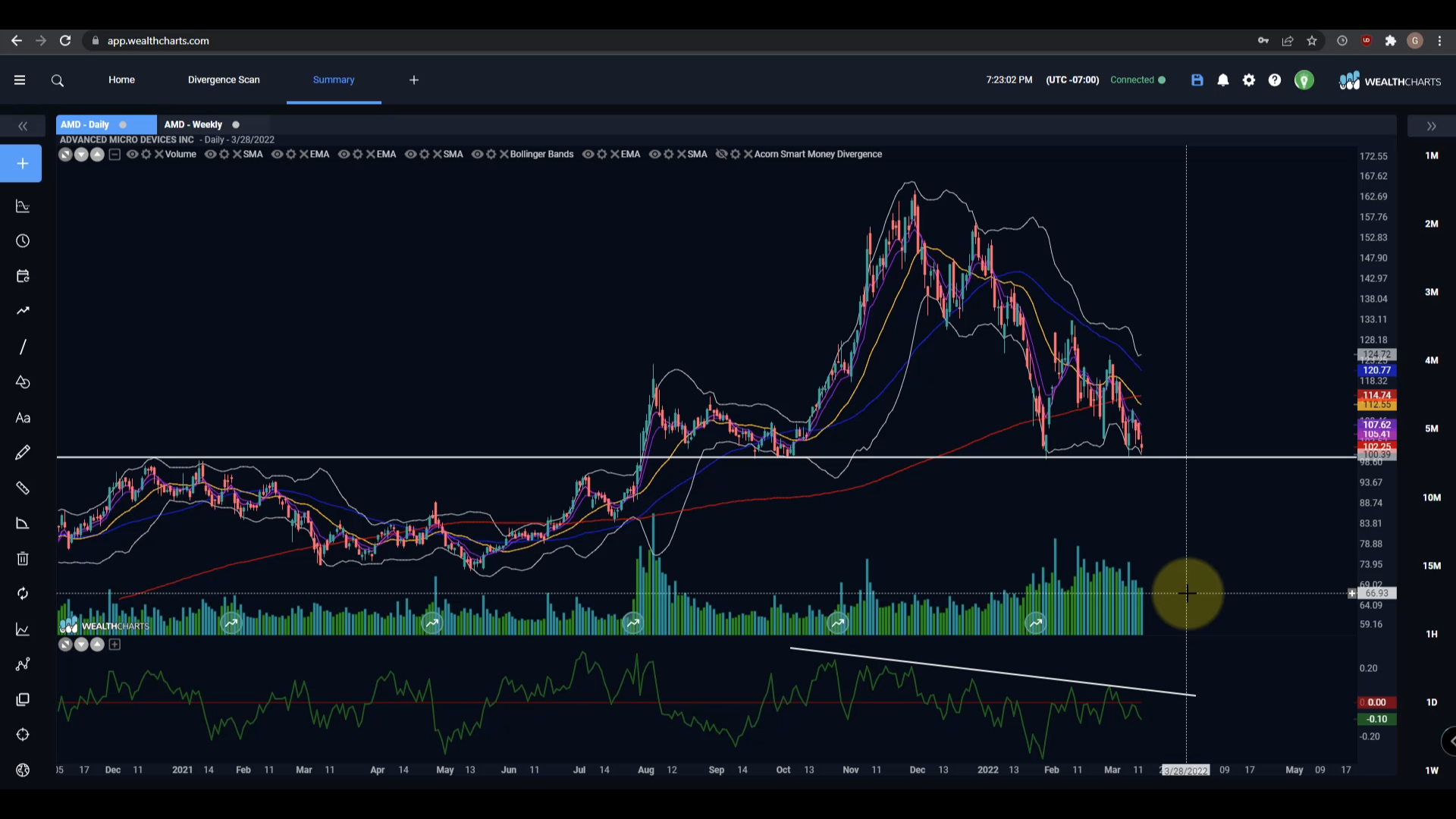Viewport: 1456px width, 819px height.
Task: Click the up arrow circle on main pane
Action: [x=97, y=155]
